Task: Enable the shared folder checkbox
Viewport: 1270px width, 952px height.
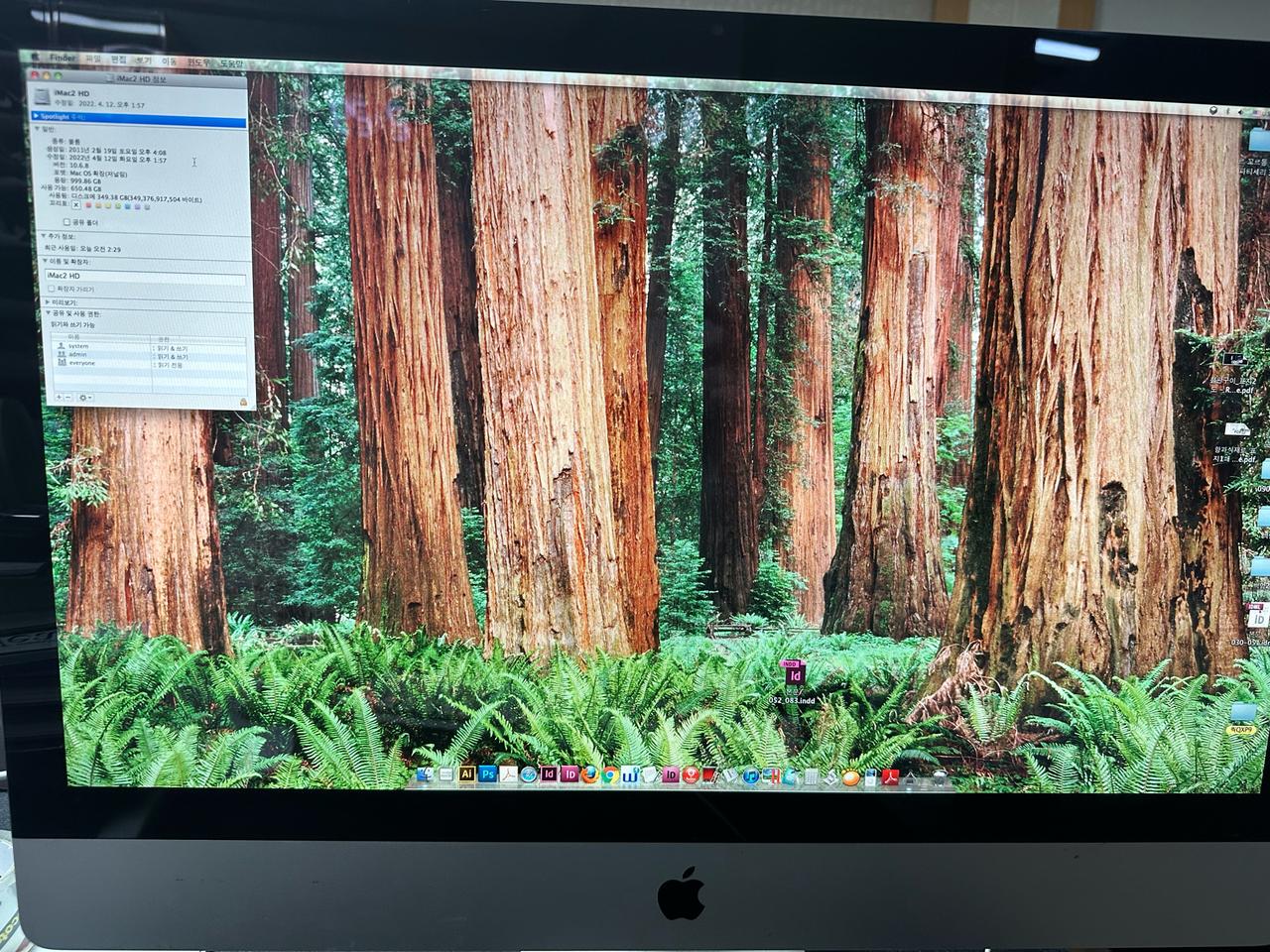Action: pos(66,222)
